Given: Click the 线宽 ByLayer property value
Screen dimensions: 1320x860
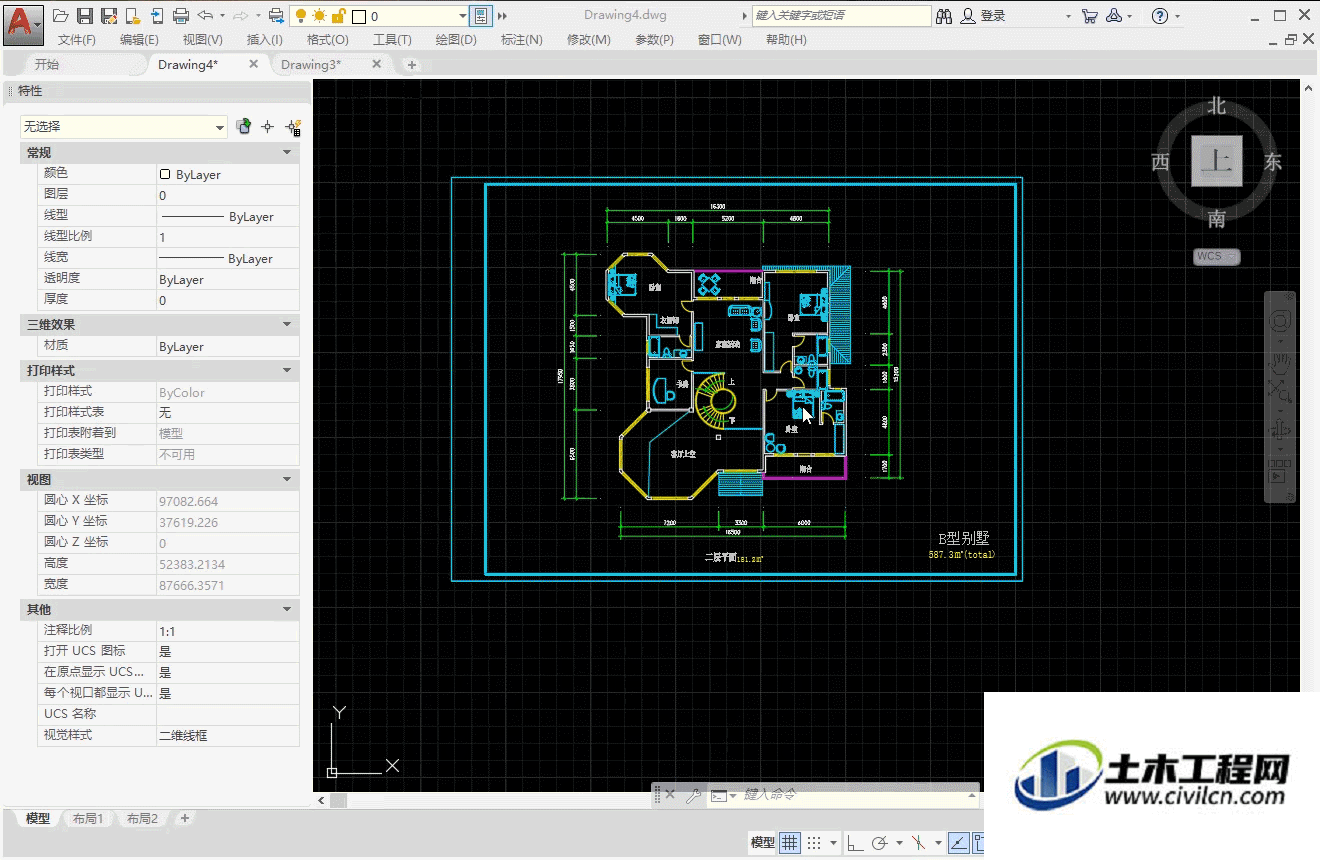Looking at the screenshot, I should [x=228, y=258].
